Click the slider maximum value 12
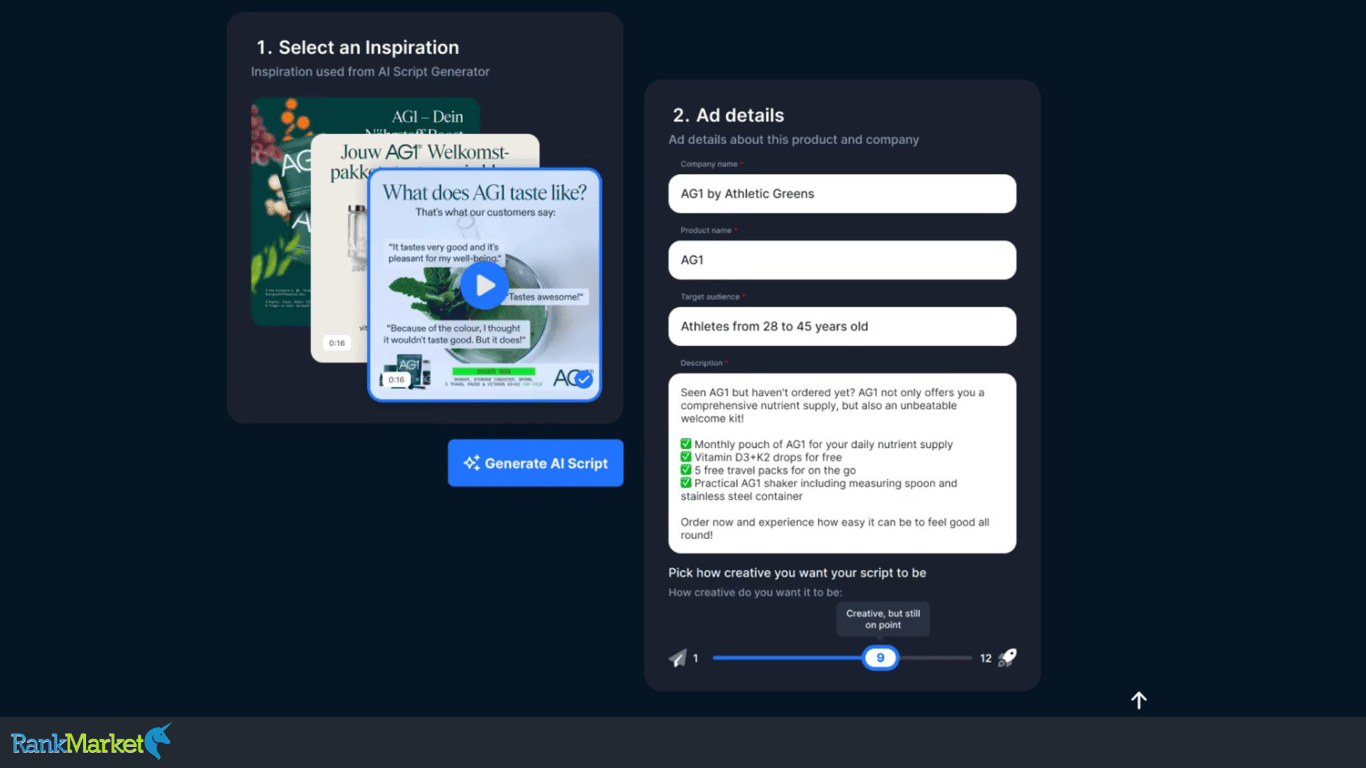 coord(986,658)
